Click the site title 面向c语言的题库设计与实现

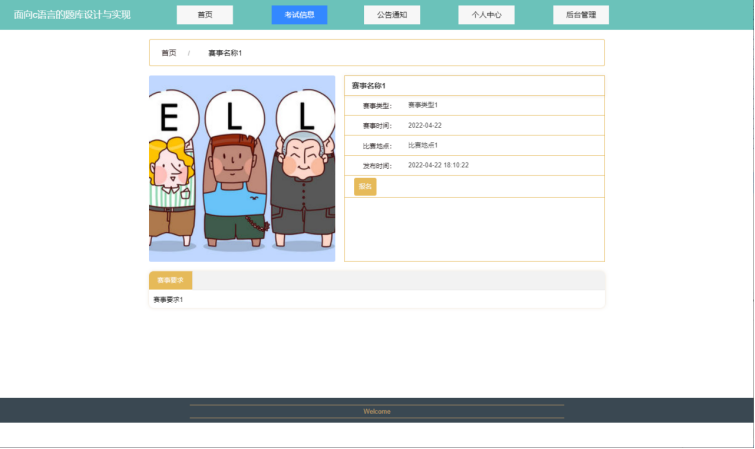(x=72, y=15)
